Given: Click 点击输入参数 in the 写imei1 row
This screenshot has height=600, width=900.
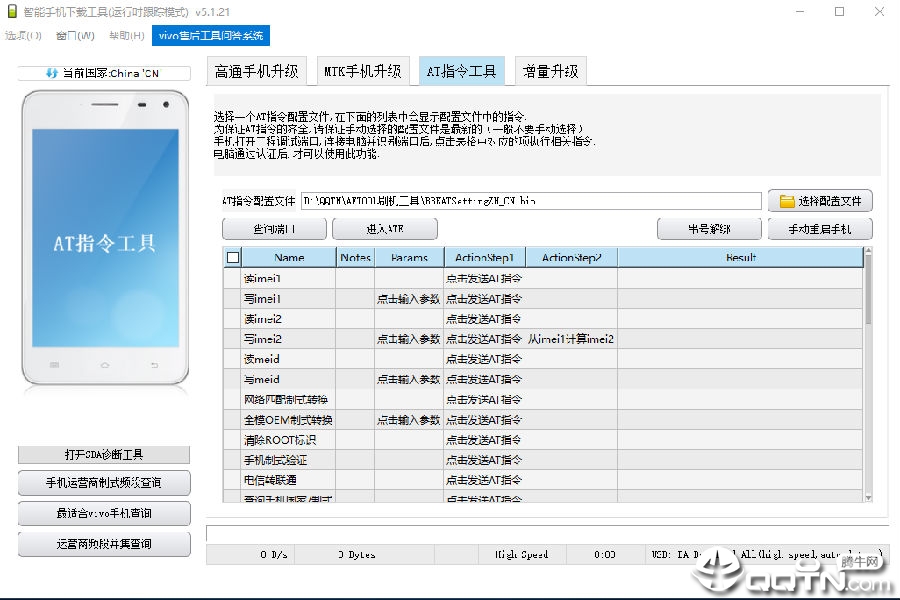Looking at the screenshot, I should click(409, 299).
